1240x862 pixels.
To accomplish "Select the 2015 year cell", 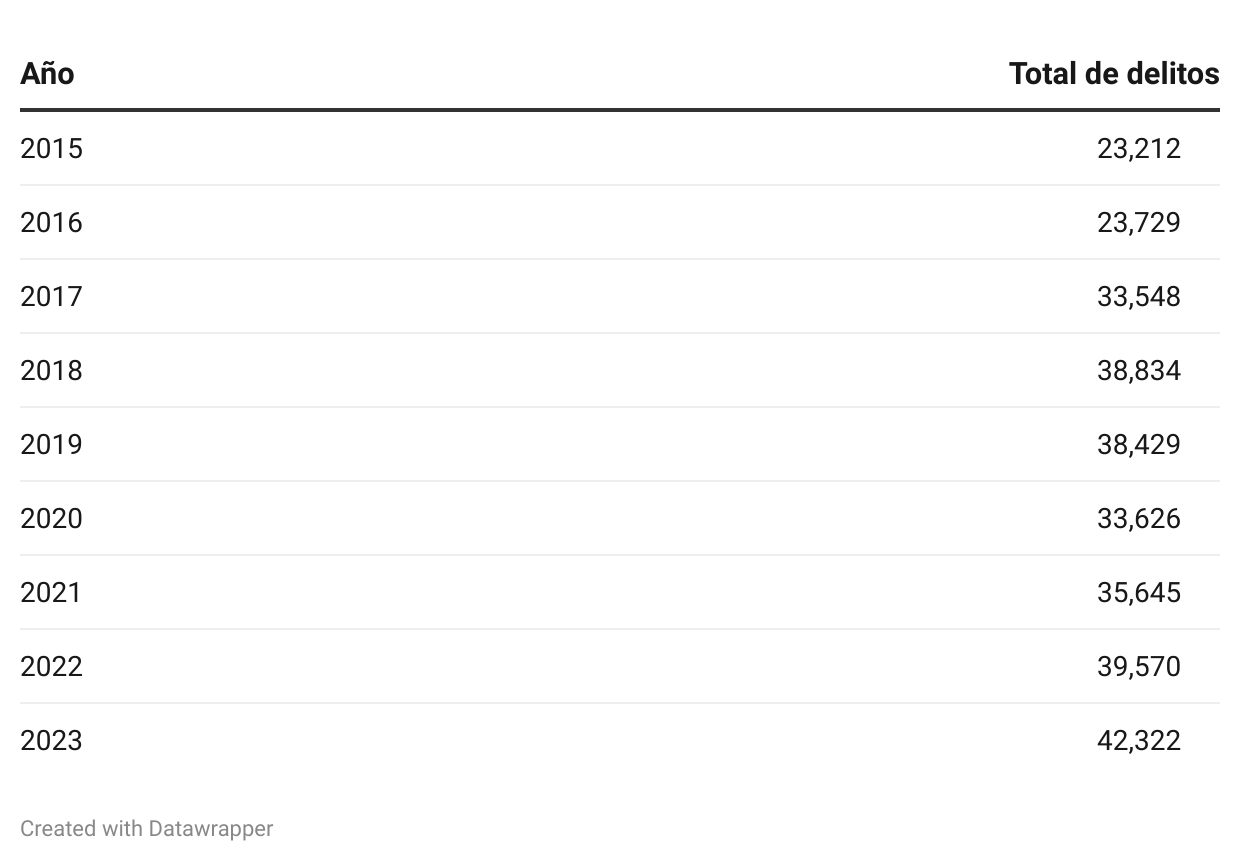I will [51, 149].
